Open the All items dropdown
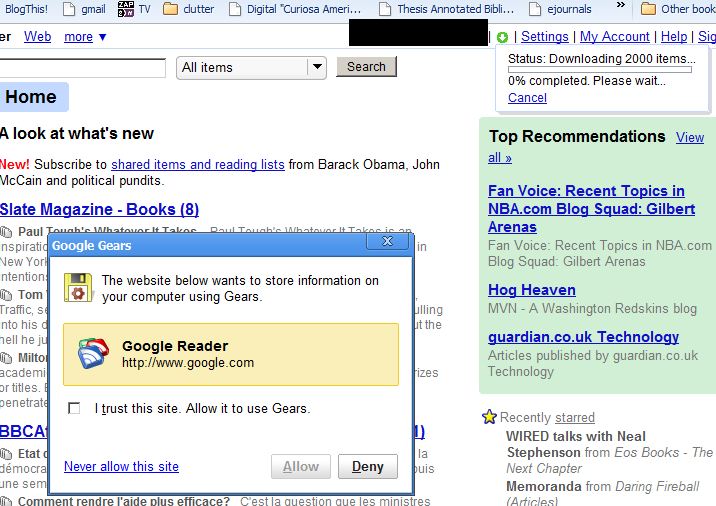This screenshot has height=506, width=716. click(252, 68)
